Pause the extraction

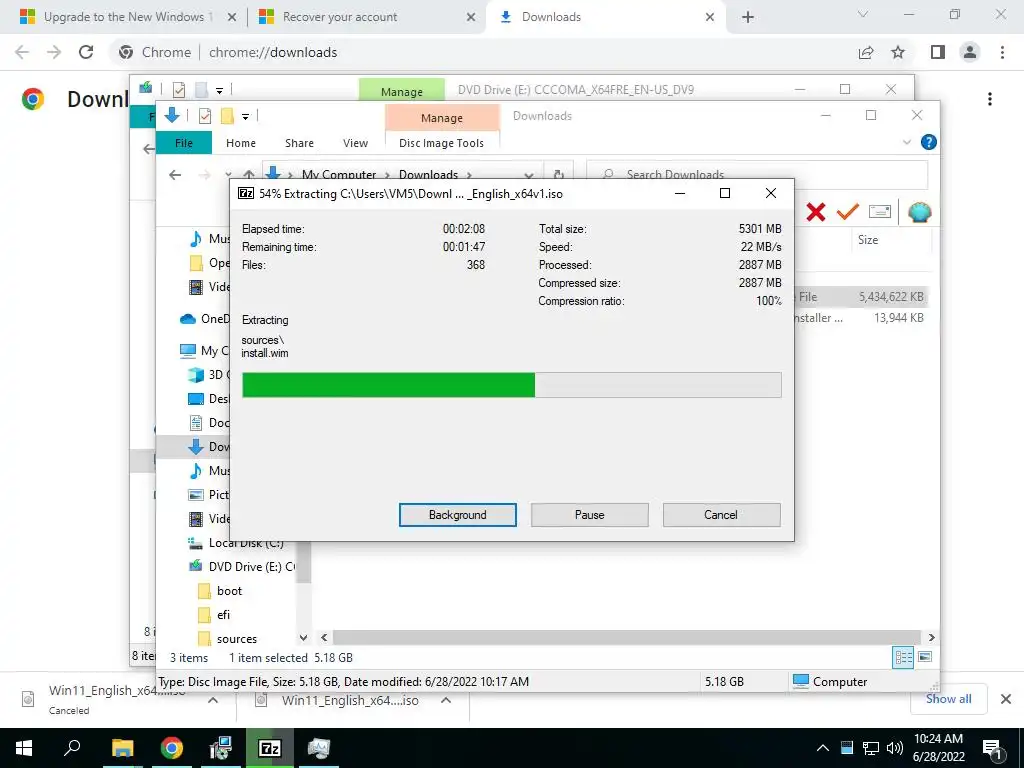click(x=589, y=515)
